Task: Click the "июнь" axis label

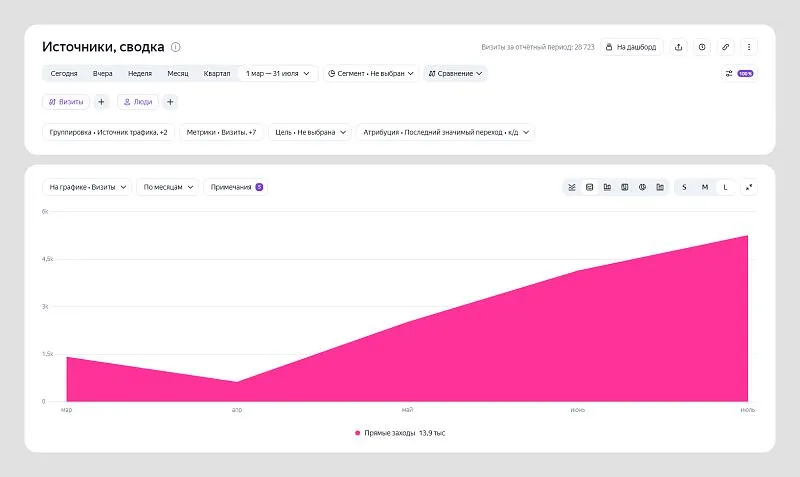Action: tap(578, 410)
